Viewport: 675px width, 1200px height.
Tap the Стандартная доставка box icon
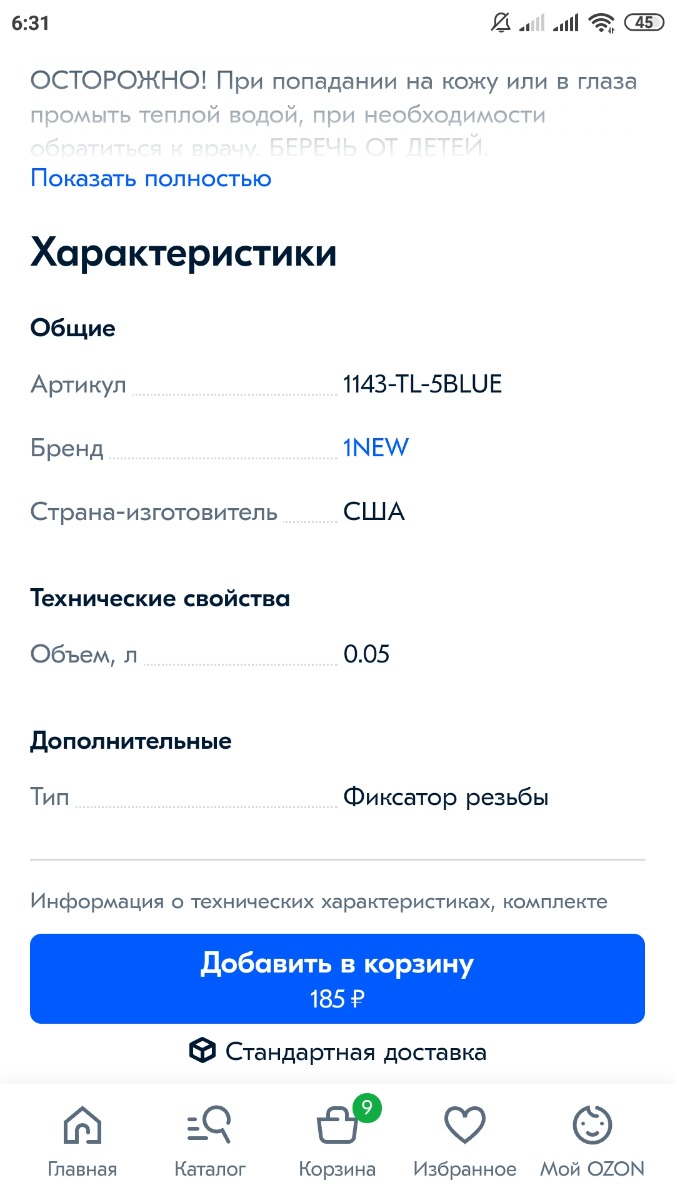coord(203,1051)
